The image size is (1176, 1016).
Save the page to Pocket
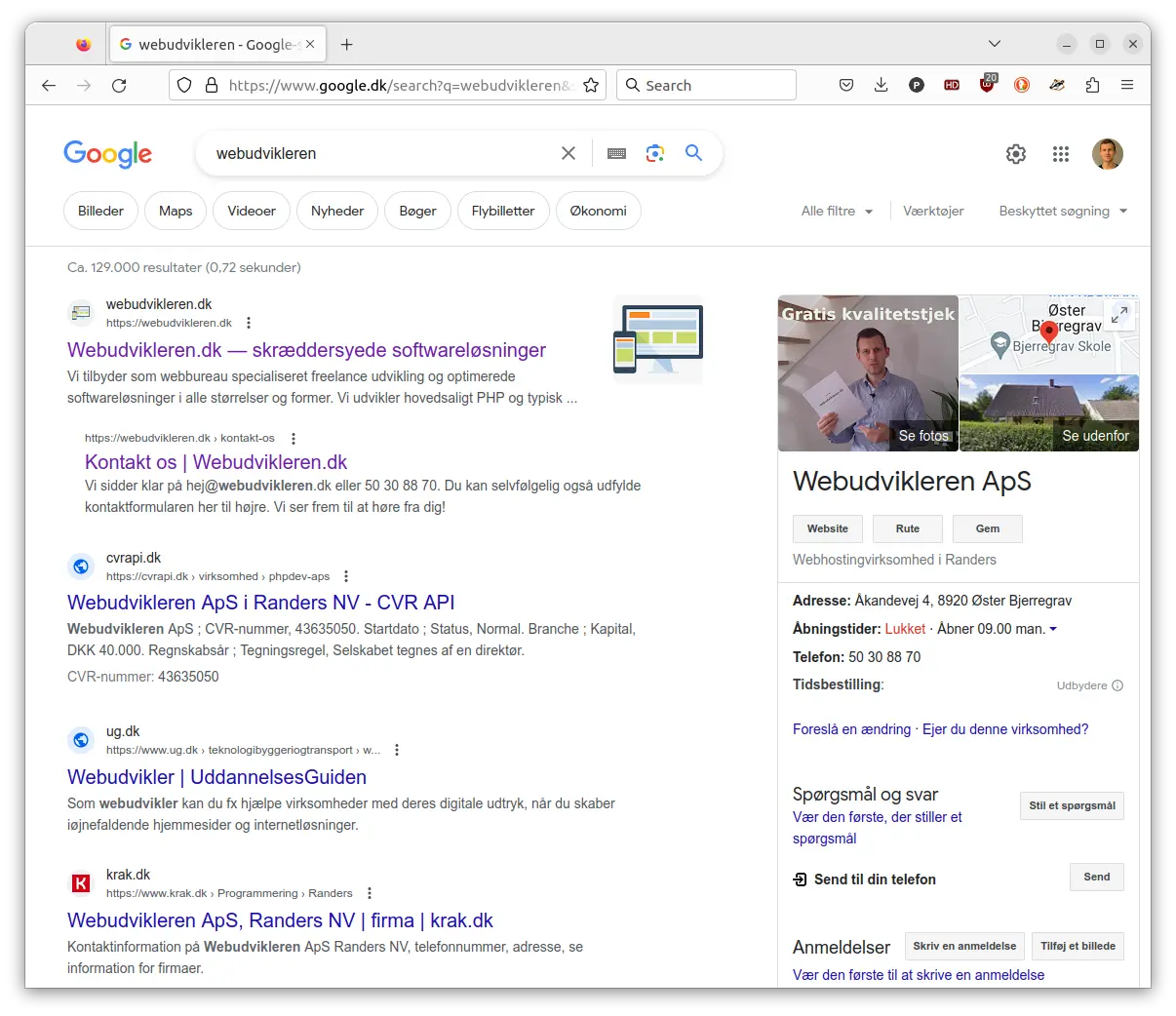click(x=846, y=85)
